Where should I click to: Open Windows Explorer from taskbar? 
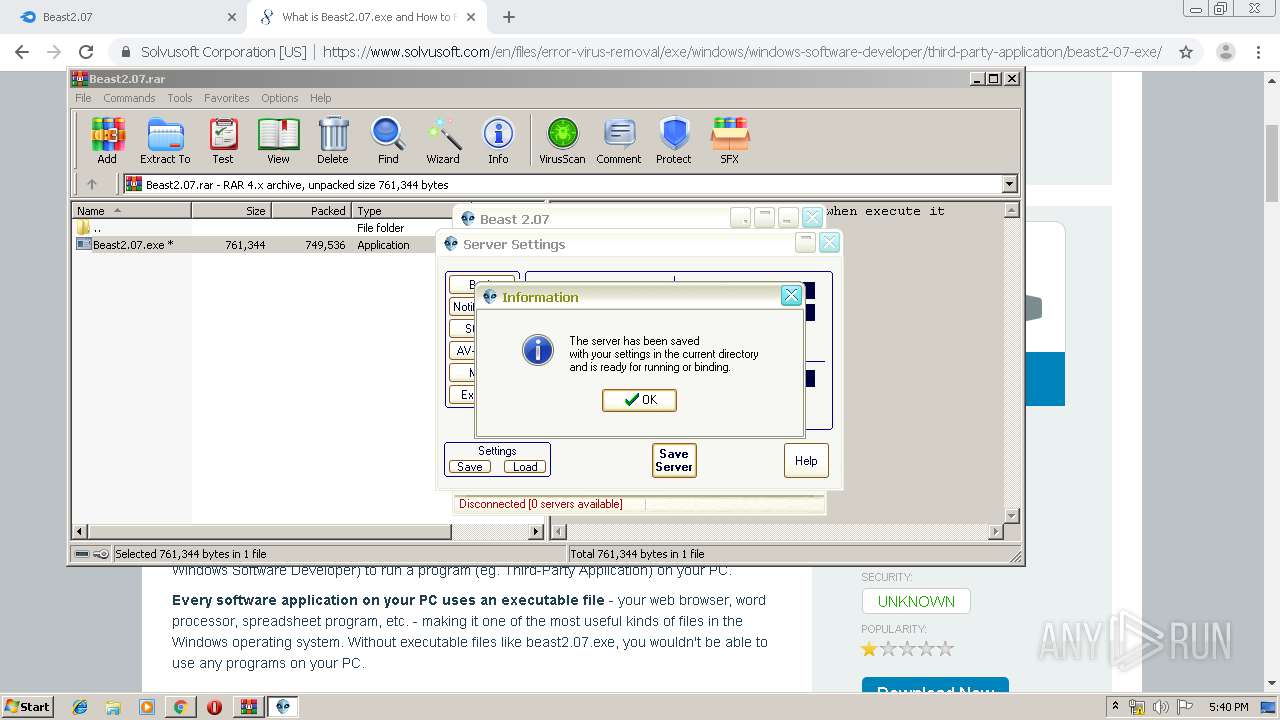pos(113,707)
